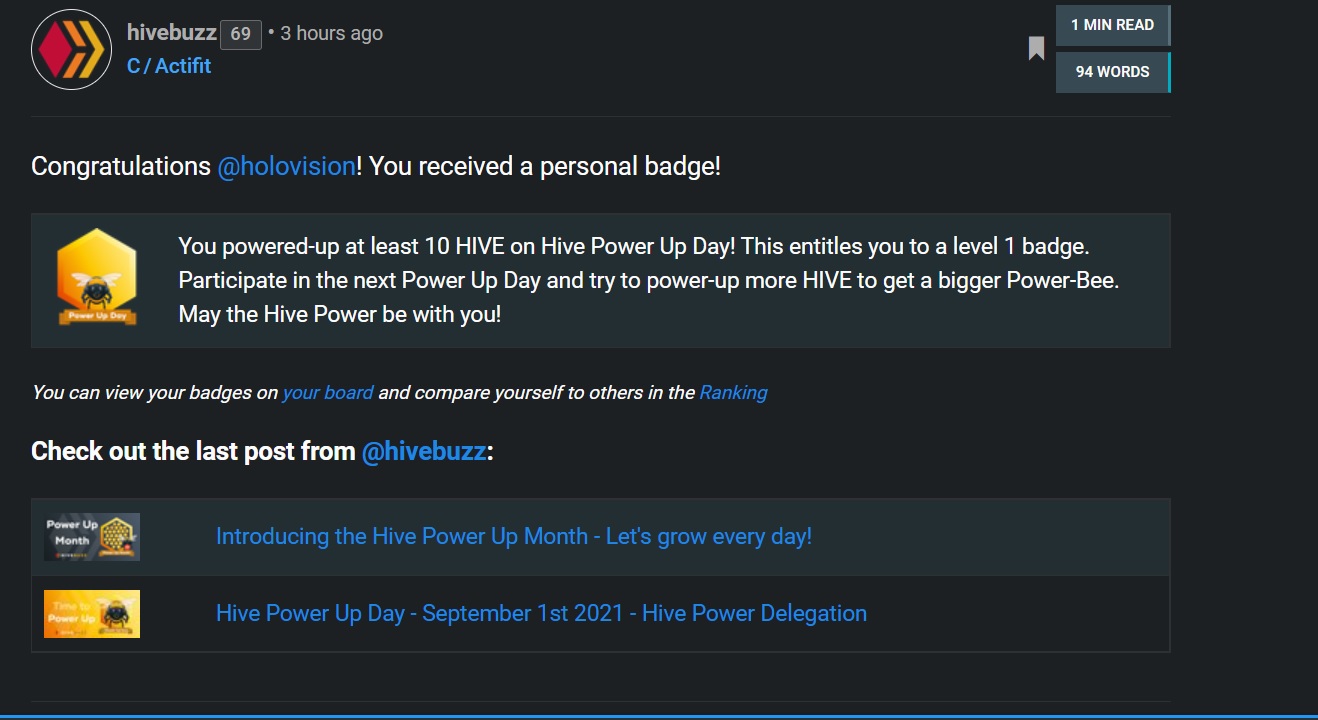Click the '3 hours ago' timestamp
Screen dimensions: 1318x720
click(331, 33)
